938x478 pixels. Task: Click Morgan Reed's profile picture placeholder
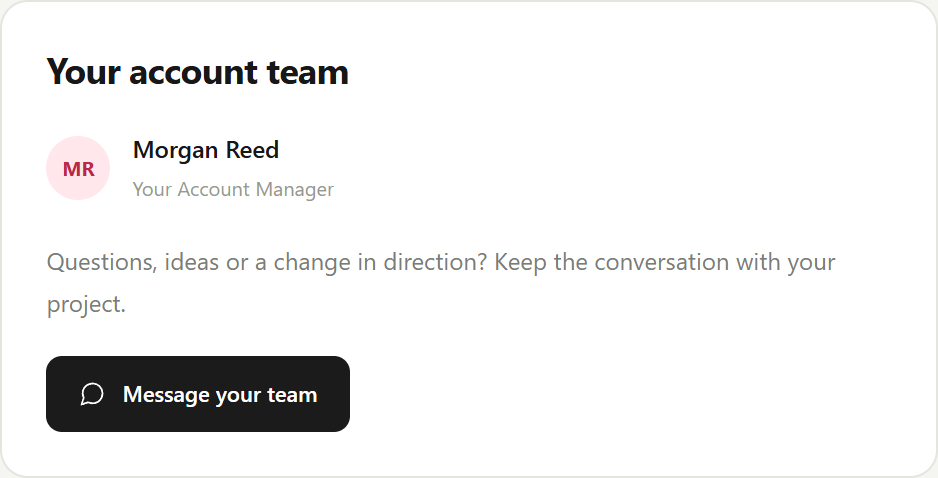click(x=78, y=168)
